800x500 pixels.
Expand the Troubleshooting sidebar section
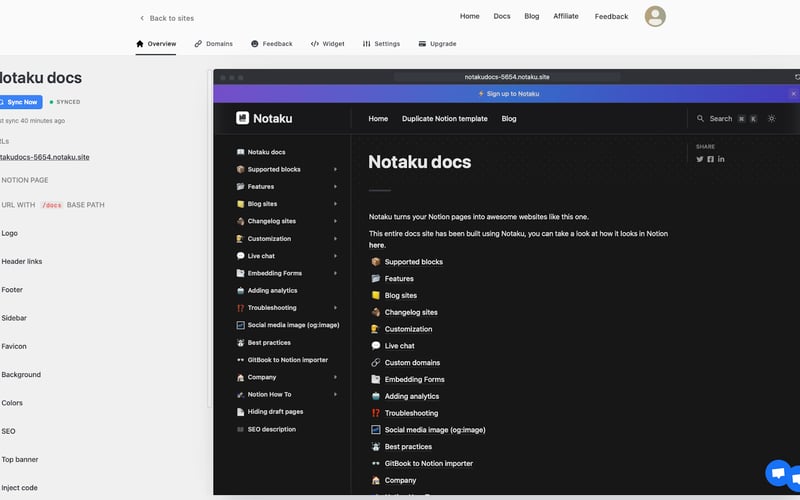click(x=335, y=308)
